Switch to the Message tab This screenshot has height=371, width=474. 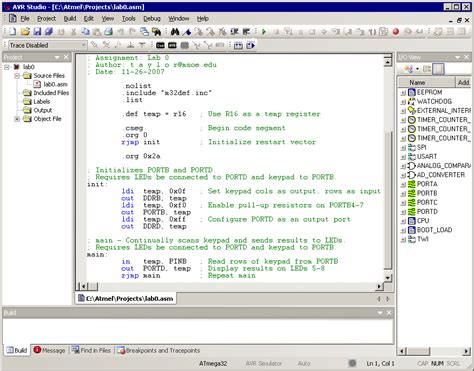[x=49, y=350]
